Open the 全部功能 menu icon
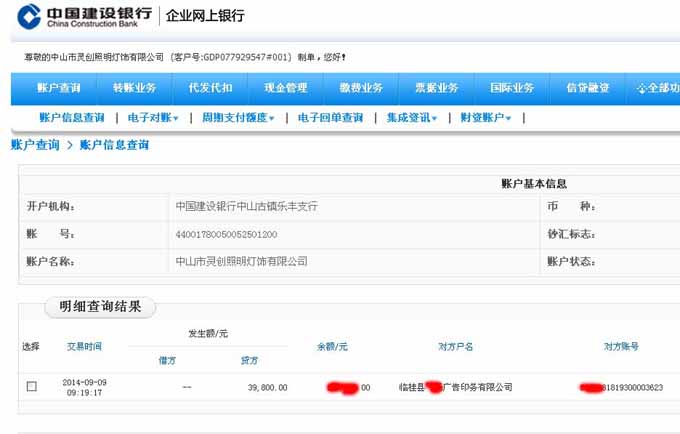The image size is (680, 434). pos(643,88)
